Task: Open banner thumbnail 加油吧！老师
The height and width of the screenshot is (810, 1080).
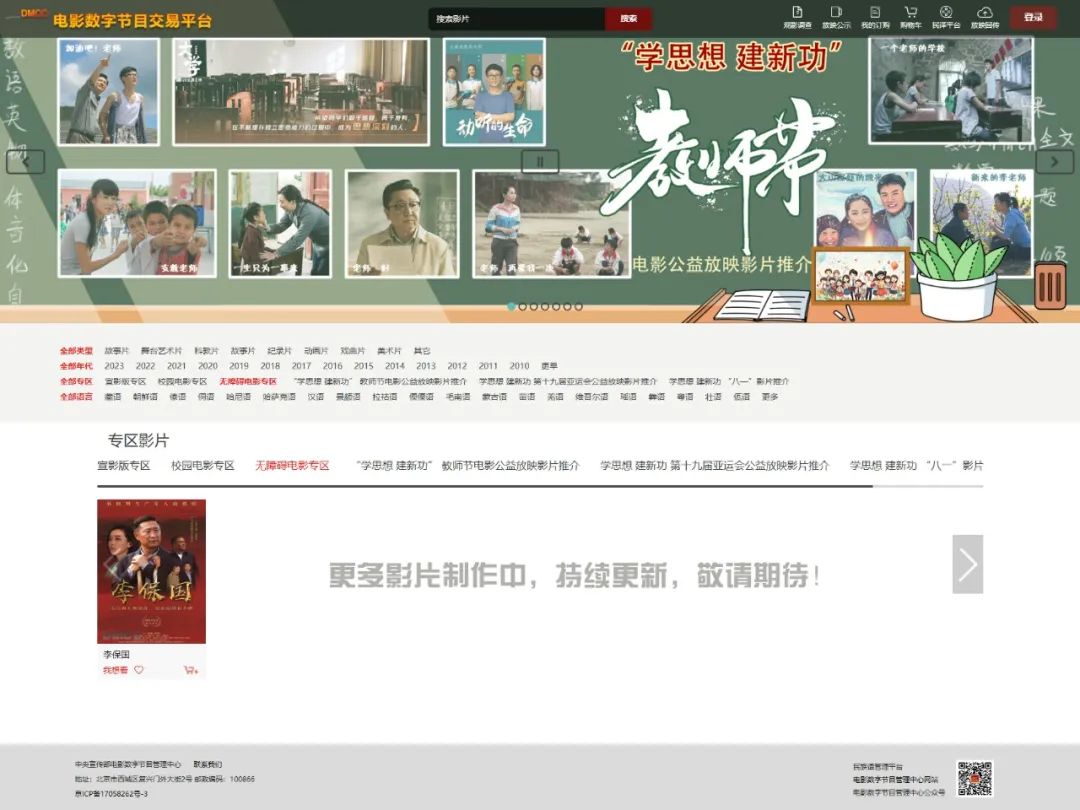Action: click(109, 92)
